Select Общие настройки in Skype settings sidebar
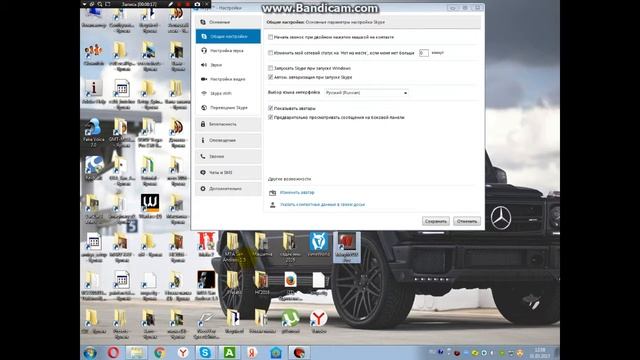Screen dimensions: 640x360 228,36
